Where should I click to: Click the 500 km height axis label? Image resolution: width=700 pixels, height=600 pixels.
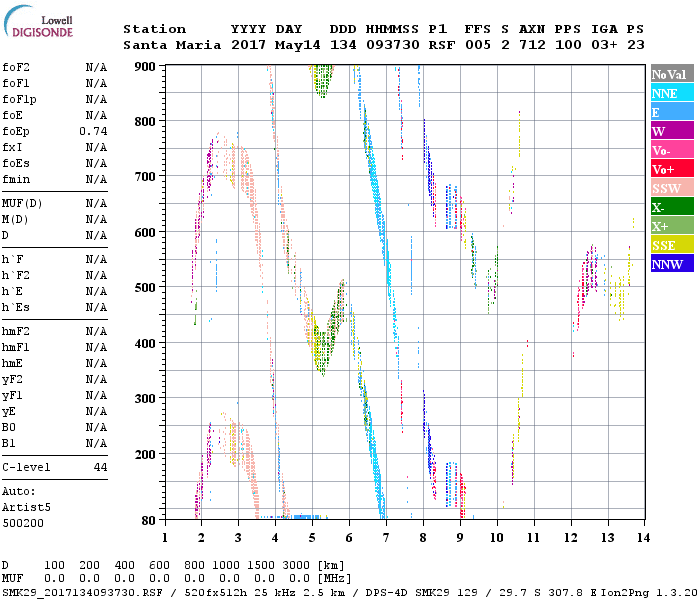click(145, 288)
